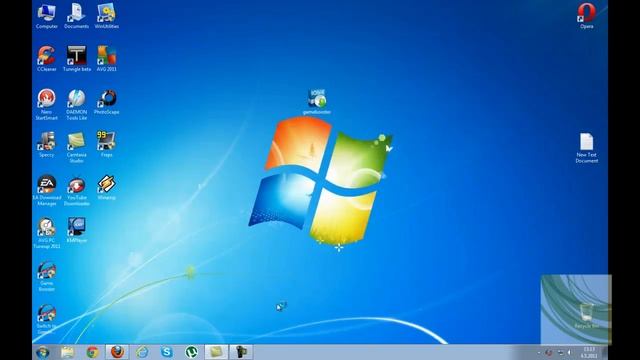Select the Opera browser desktop icon
This screenshot has width=640, height=360.
coord(587,16)
